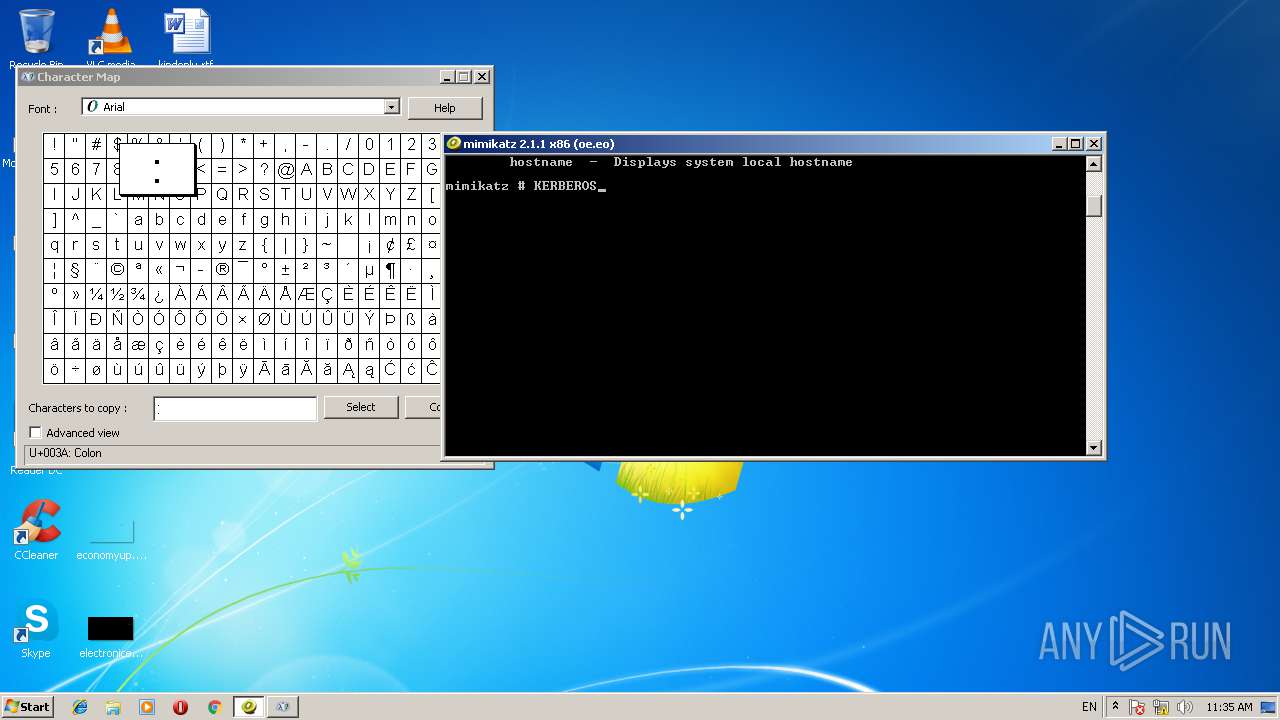Click the Characters to copy field
Image resolution: width=1280 pixels, height=720 pixels.
(x=235, y=408)
